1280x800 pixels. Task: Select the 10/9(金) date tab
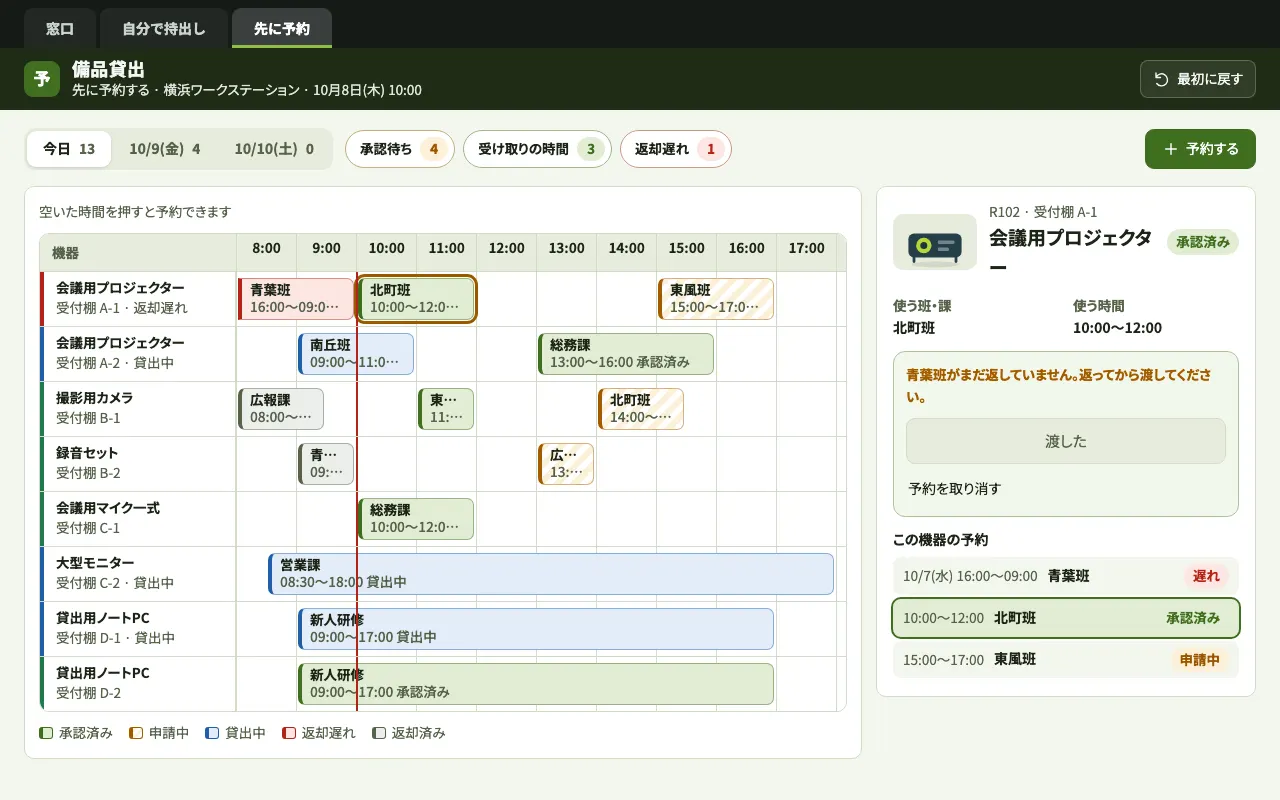(x=165, y=149)
